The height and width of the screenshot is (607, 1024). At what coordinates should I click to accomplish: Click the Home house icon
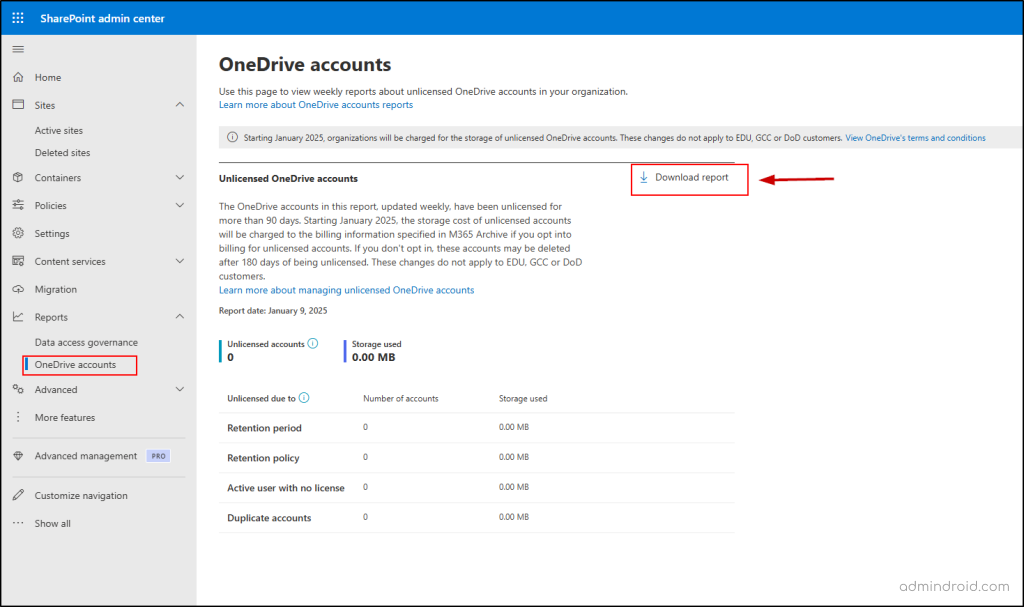pyautogui.click(x=18, y=77)
